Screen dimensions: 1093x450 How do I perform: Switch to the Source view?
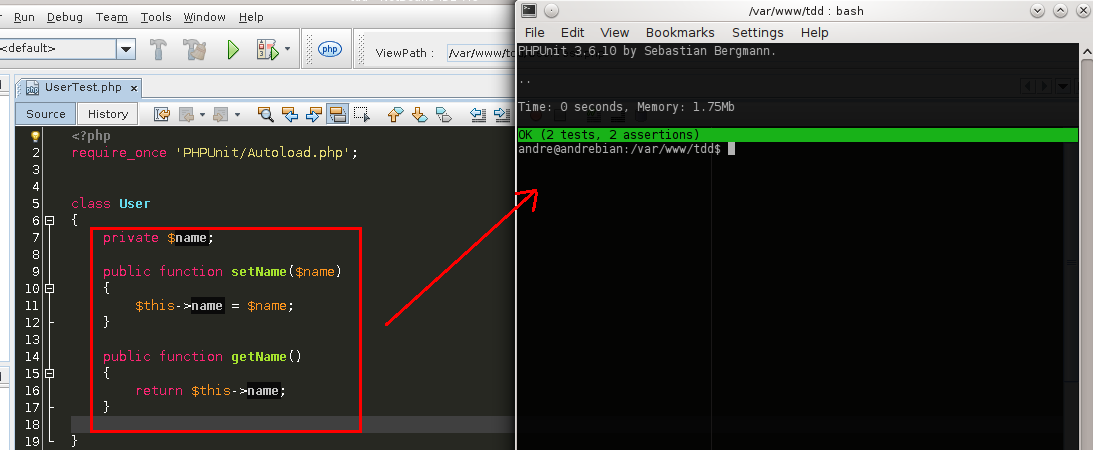(46, 114)
